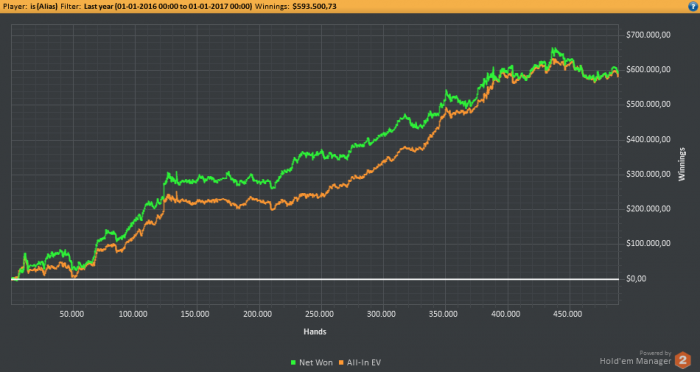
Task: Toggle the All-In EV legend label
Action: 364,363
